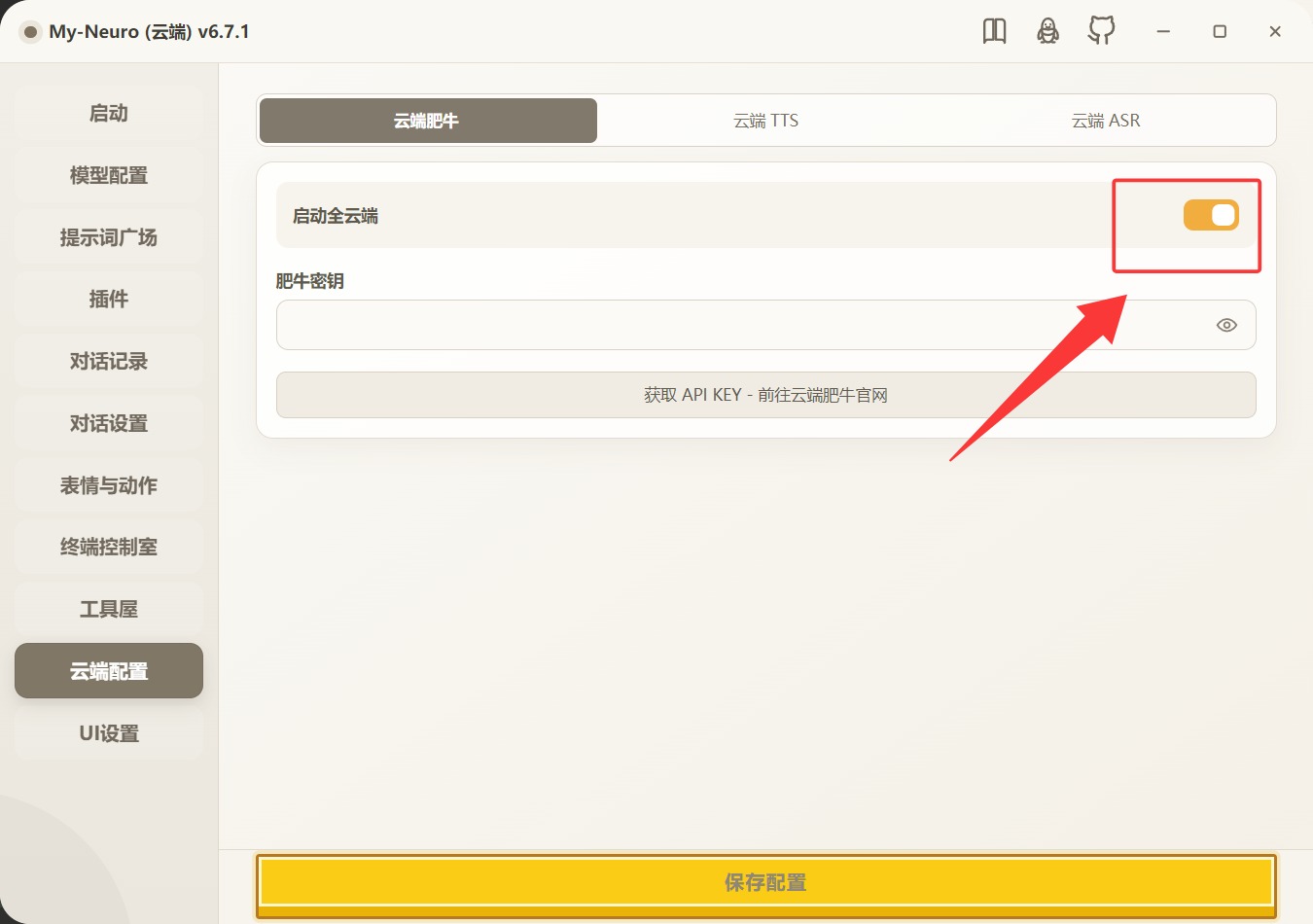Close the My-Neuro window
The height and width of the screenshot is (924, 1313).
click(x=1275, y=31)
